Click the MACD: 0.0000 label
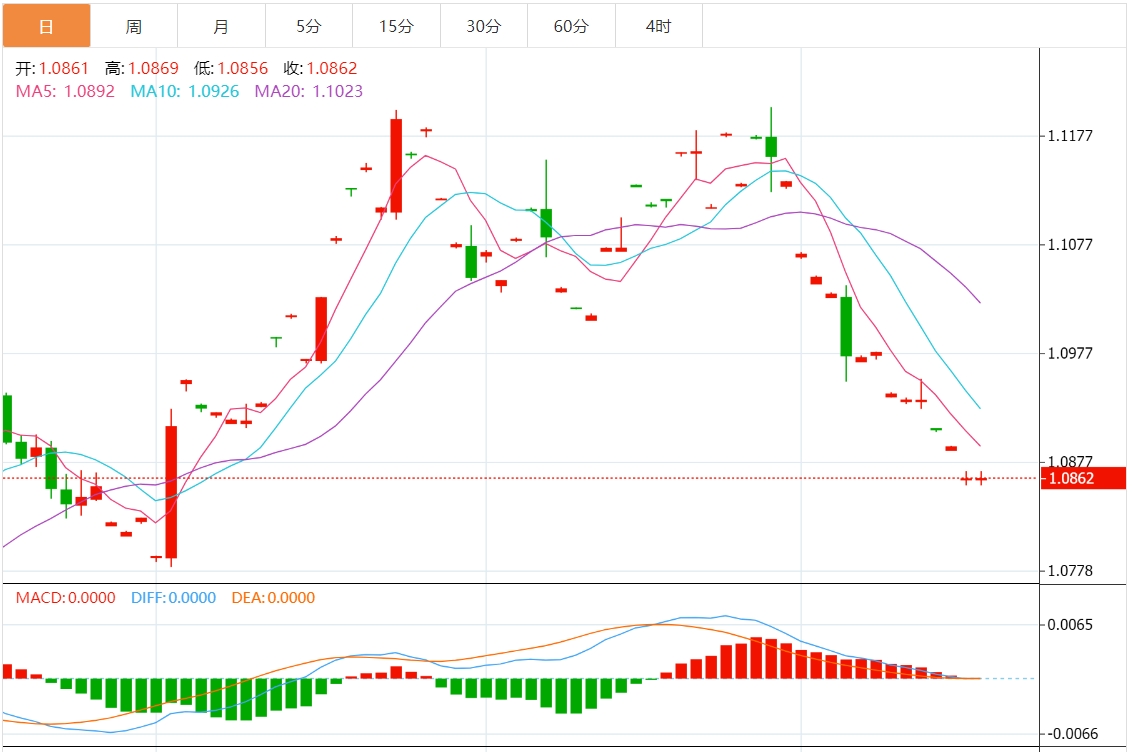Viewport: 1132px width, 752px height. pyautogui.click(x=66, y=598)
